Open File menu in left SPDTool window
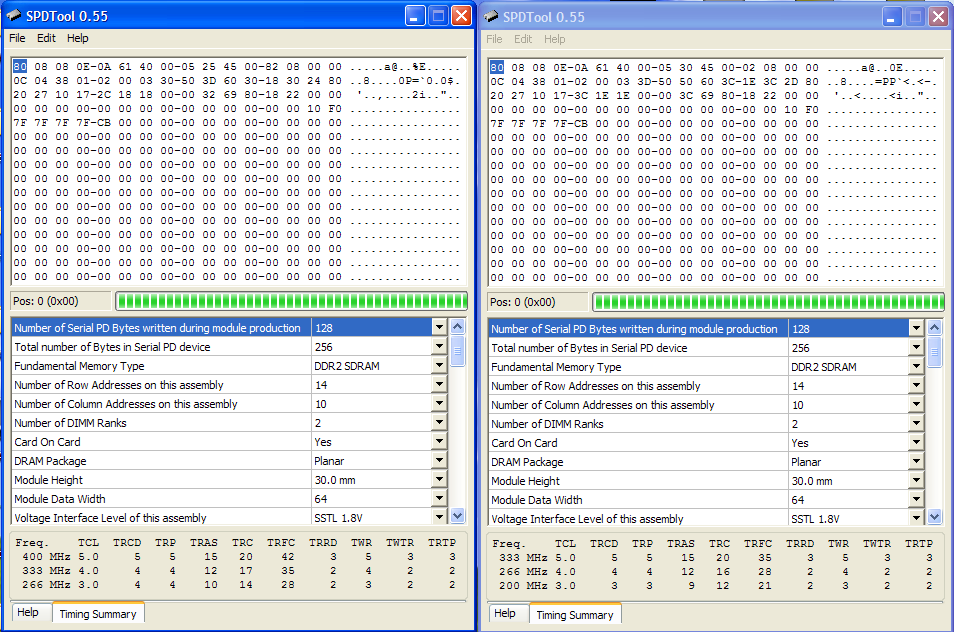 [x=17, y=38]
